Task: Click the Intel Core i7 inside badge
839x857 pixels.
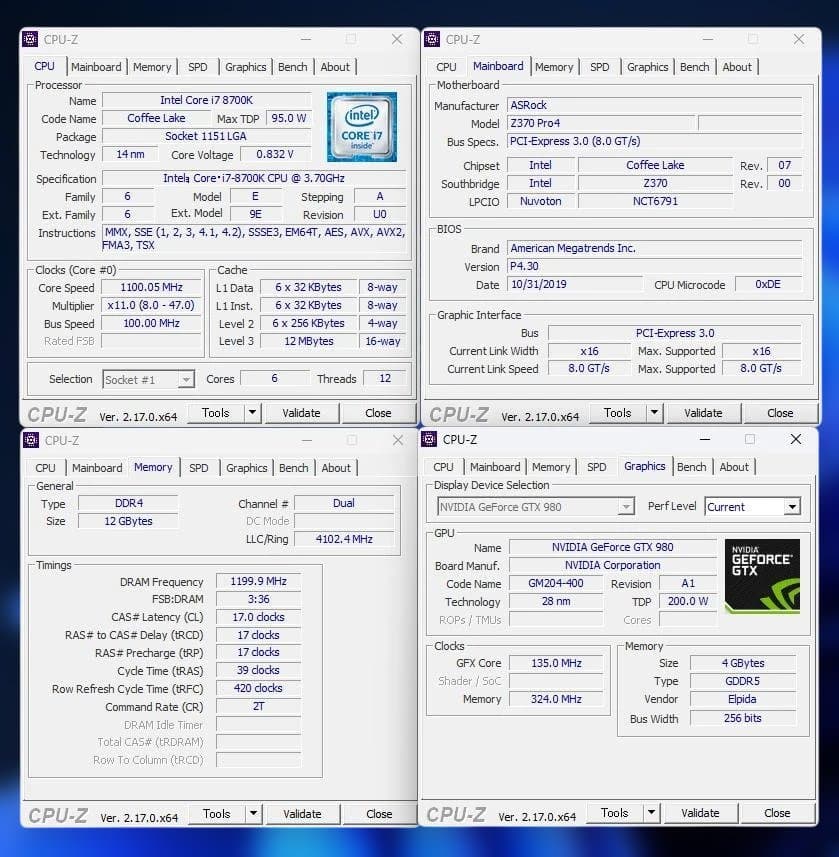Action: [361, 127]
